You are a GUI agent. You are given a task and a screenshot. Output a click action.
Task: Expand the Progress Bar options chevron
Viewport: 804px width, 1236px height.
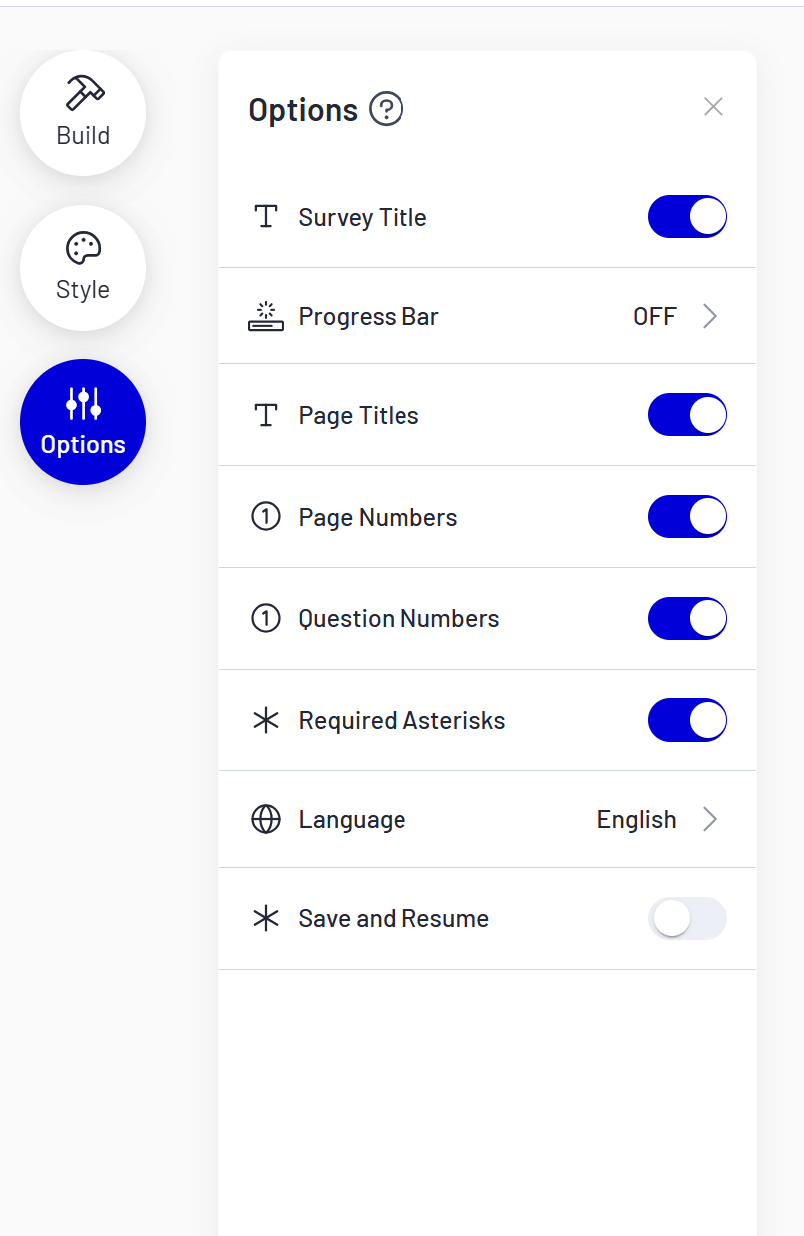(710, 316)
